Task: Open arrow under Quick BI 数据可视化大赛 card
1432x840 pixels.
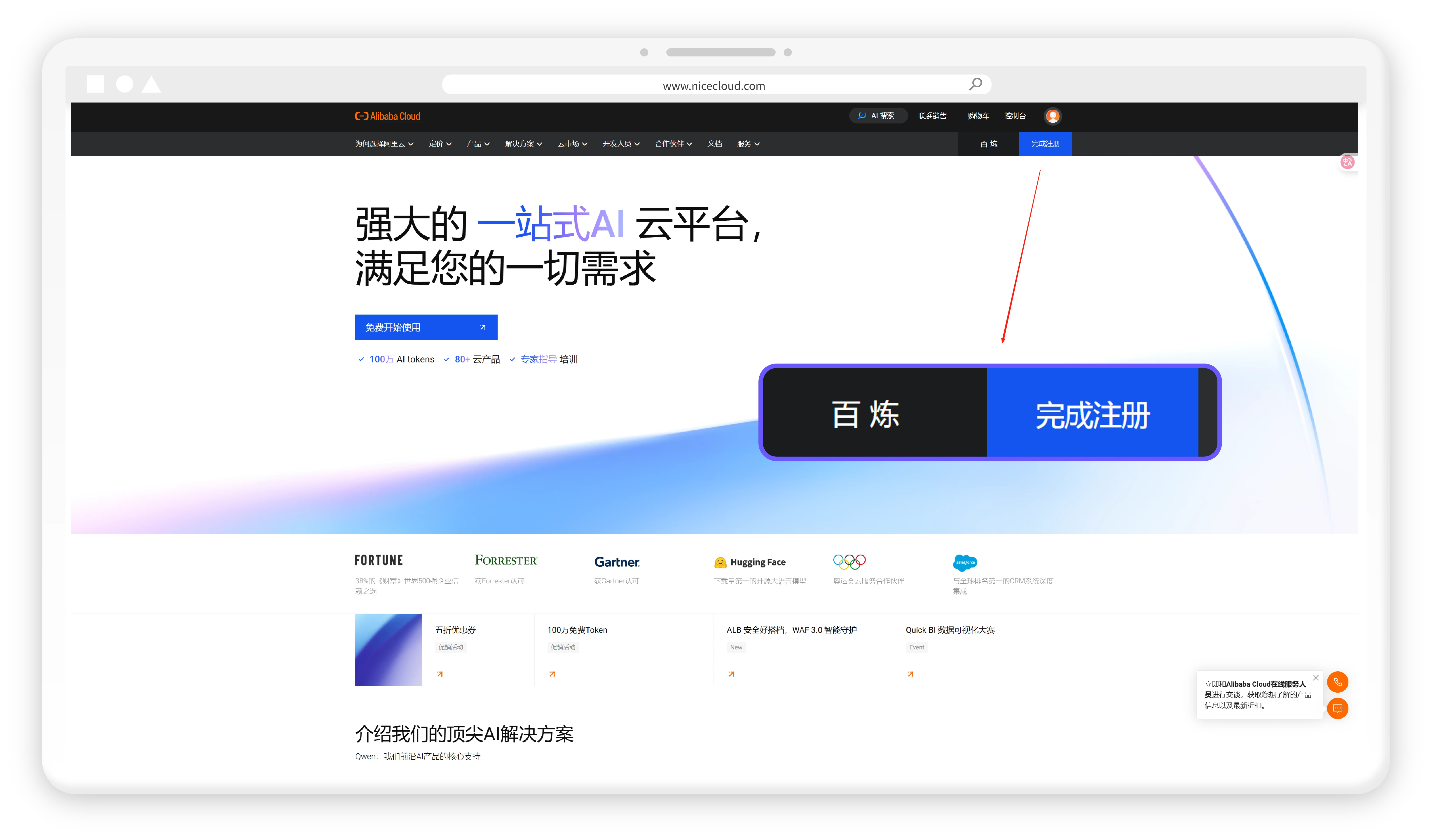Action: click(910, 674)
